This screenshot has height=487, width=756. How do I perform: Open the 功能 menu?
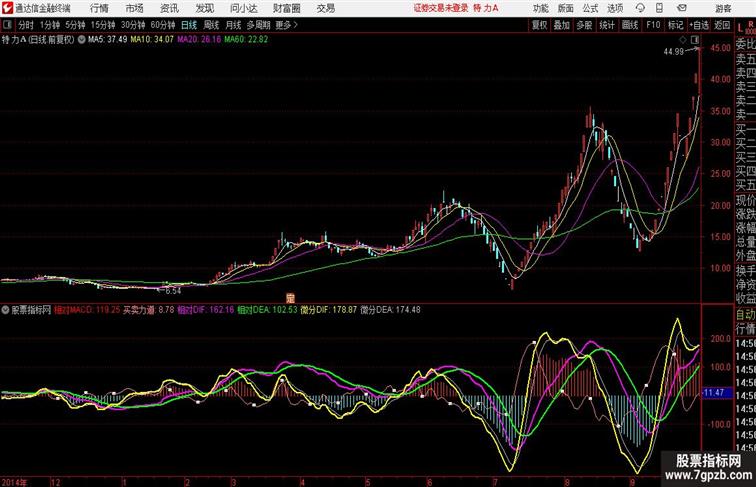(x=540, y=8)
